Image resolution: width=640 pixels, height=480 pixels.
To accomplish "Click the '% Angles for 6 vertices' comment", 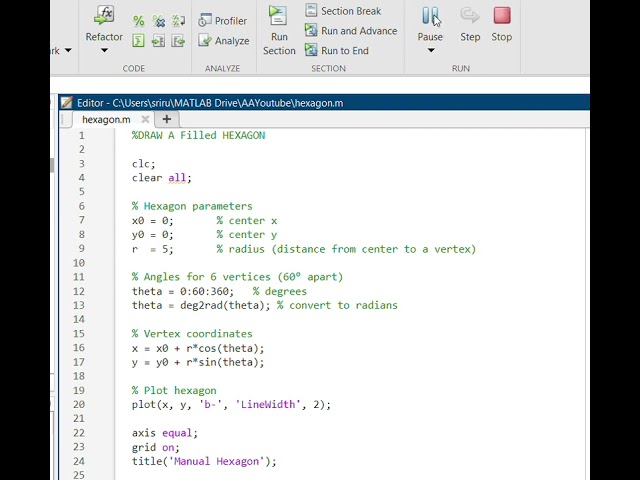I will [237, 277].
